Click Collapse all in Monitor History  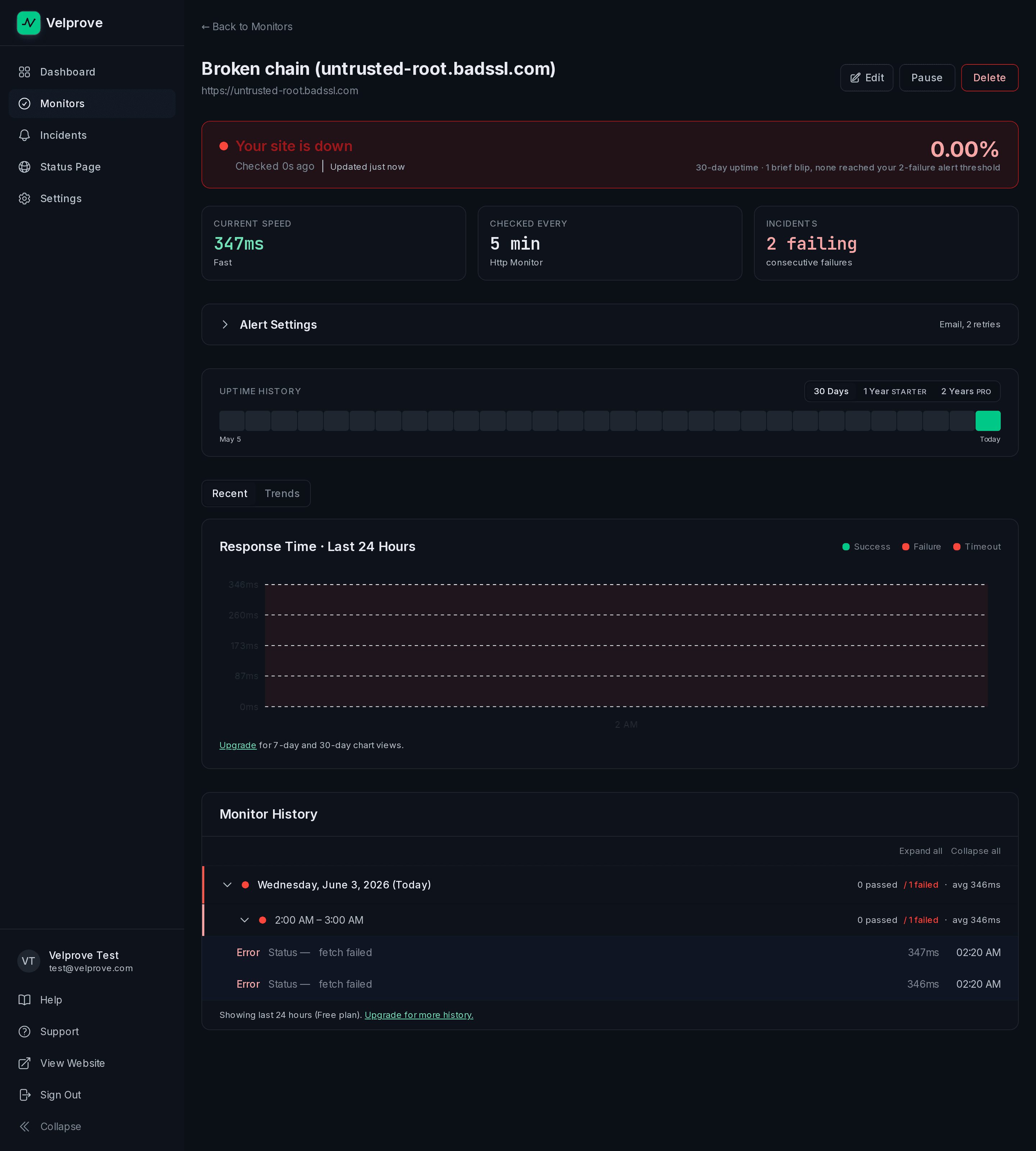pyautogui.click(x=975, y=850)
